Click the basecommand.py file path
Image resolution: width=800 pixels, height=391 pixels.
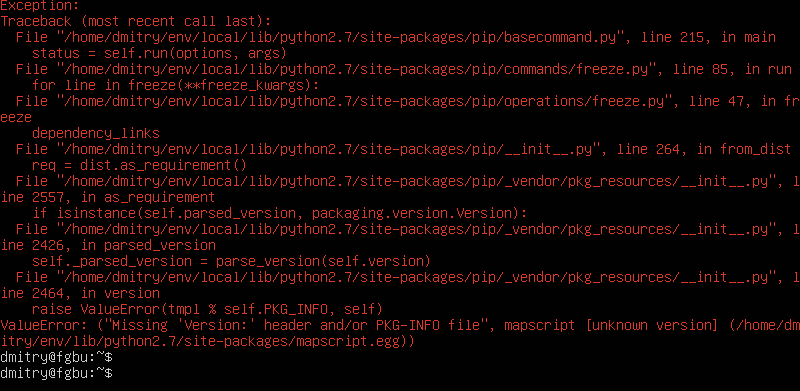343,38
